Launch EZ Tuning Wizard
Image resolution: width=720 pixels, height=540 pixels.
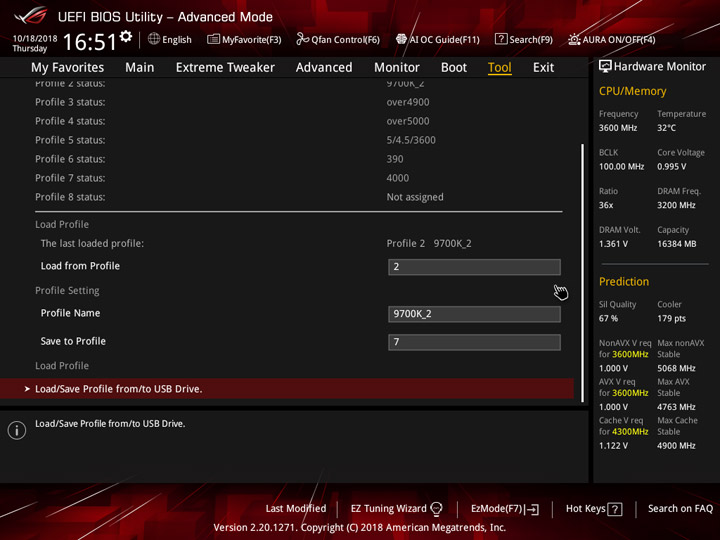[x=396, y=509]
